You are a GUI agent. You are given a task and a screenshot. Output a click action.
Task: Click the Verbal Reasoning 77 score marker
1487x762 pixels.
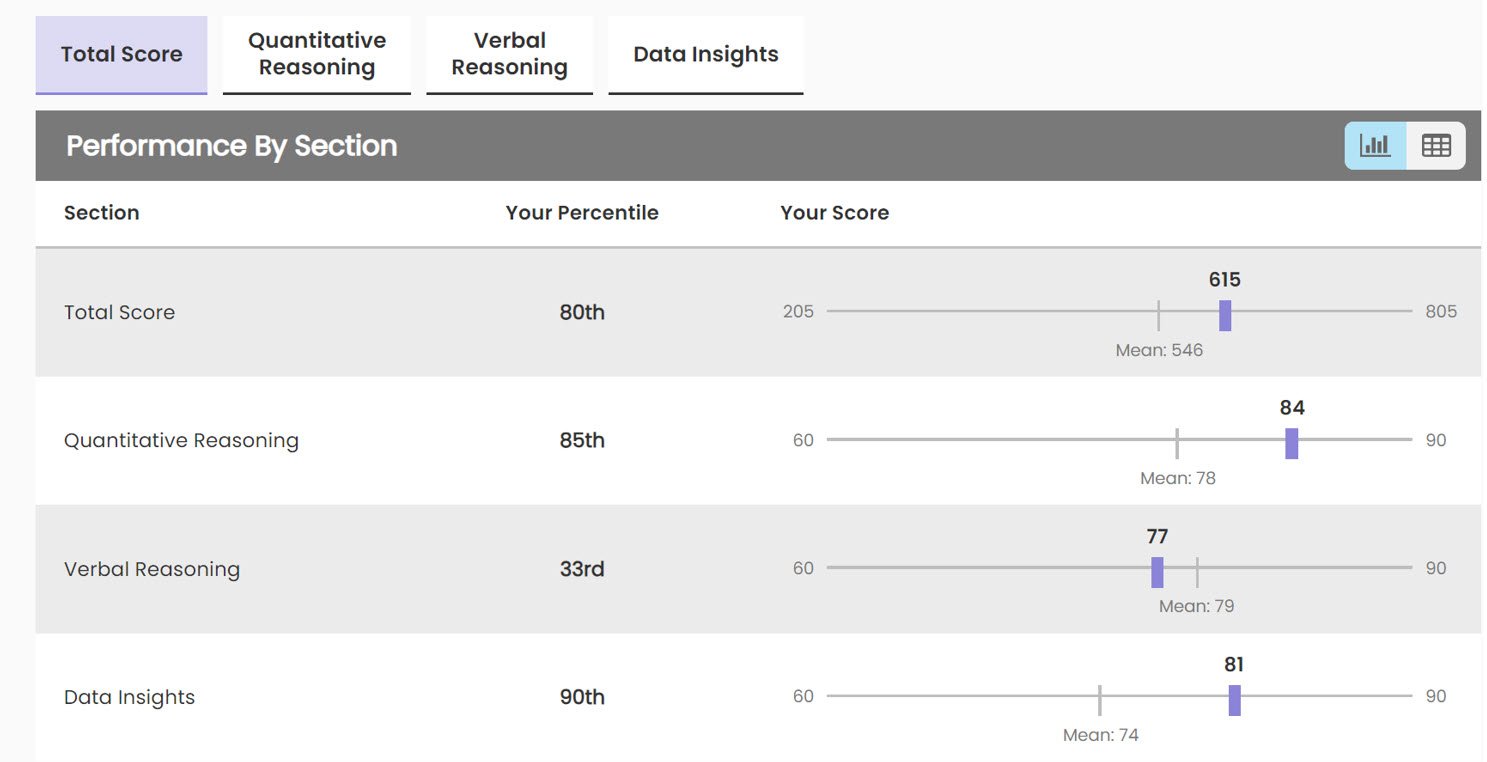click(1157, 572)
